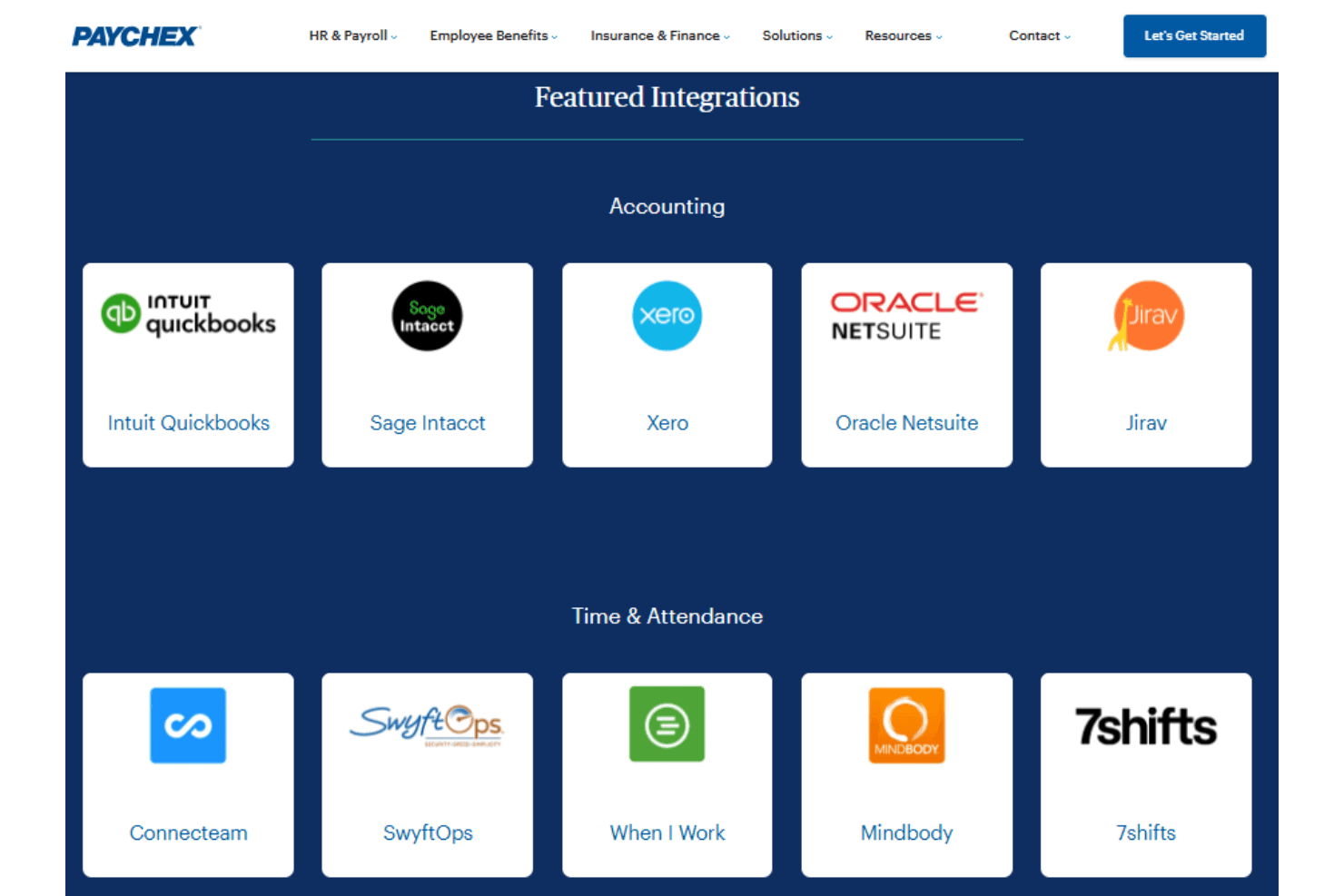
Task: Follow the Mindbody text link
Action: pyautogui.click(x=906, y=833)
